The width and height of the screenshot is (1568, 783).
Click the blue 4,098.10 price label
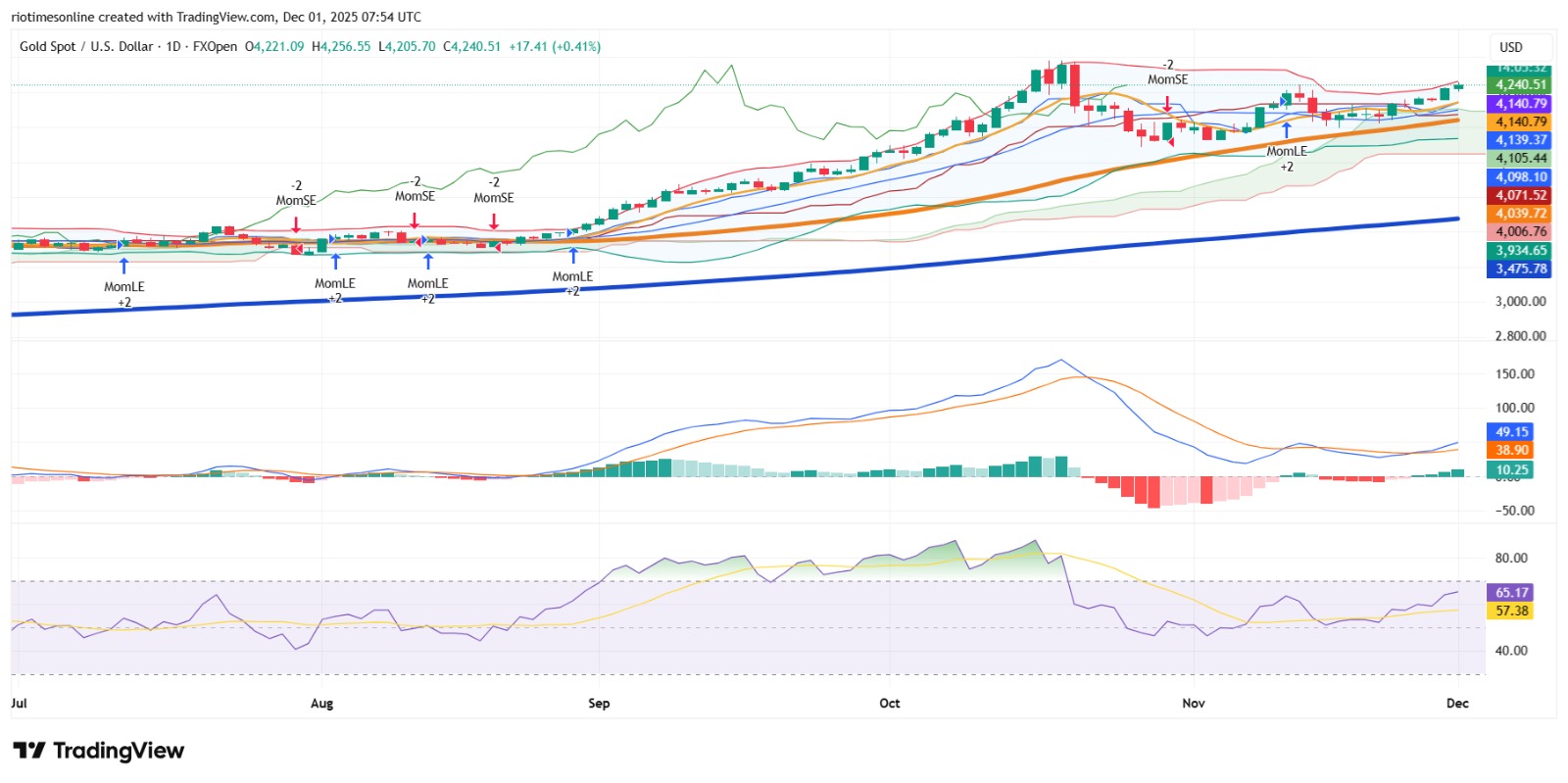coord(1520,177)
